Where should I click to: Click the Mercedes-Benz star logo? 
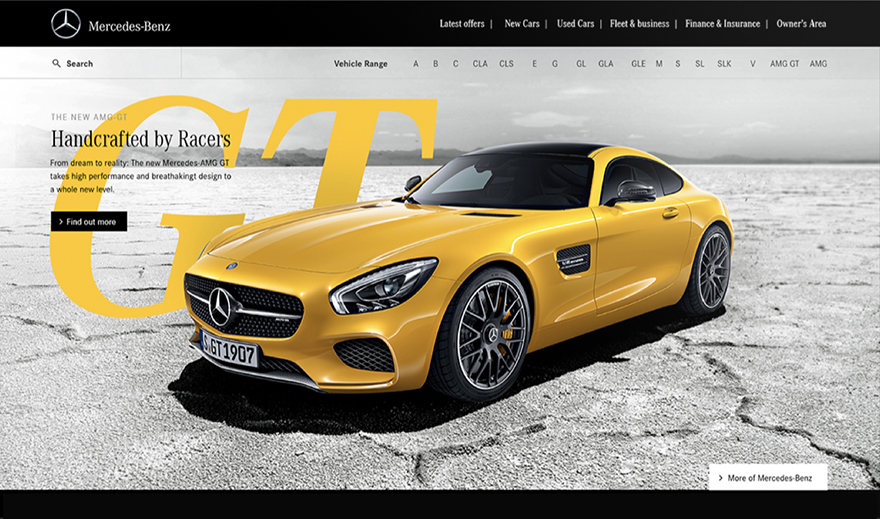point(66,24)
